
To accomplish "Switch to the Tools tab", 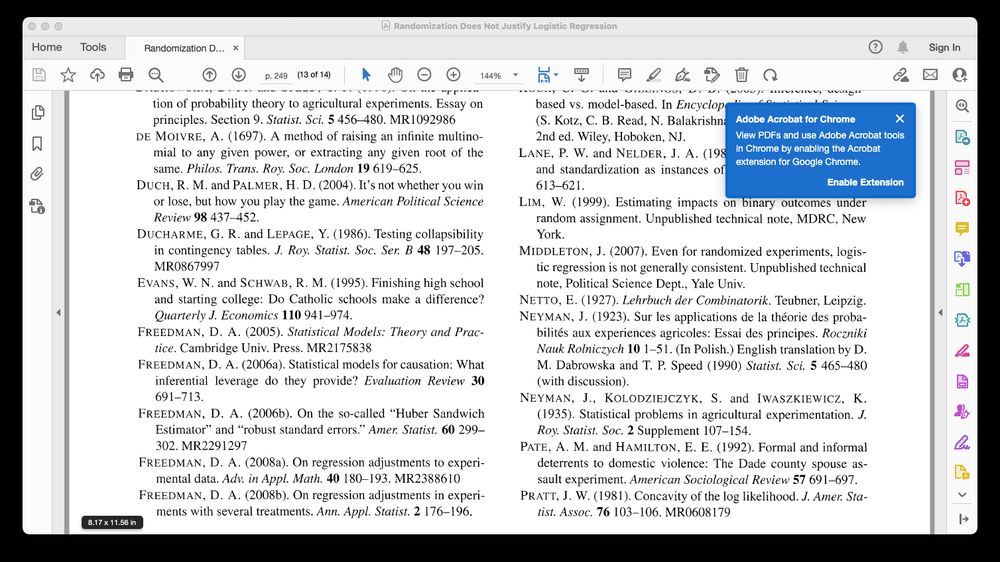I will [93, 47].
